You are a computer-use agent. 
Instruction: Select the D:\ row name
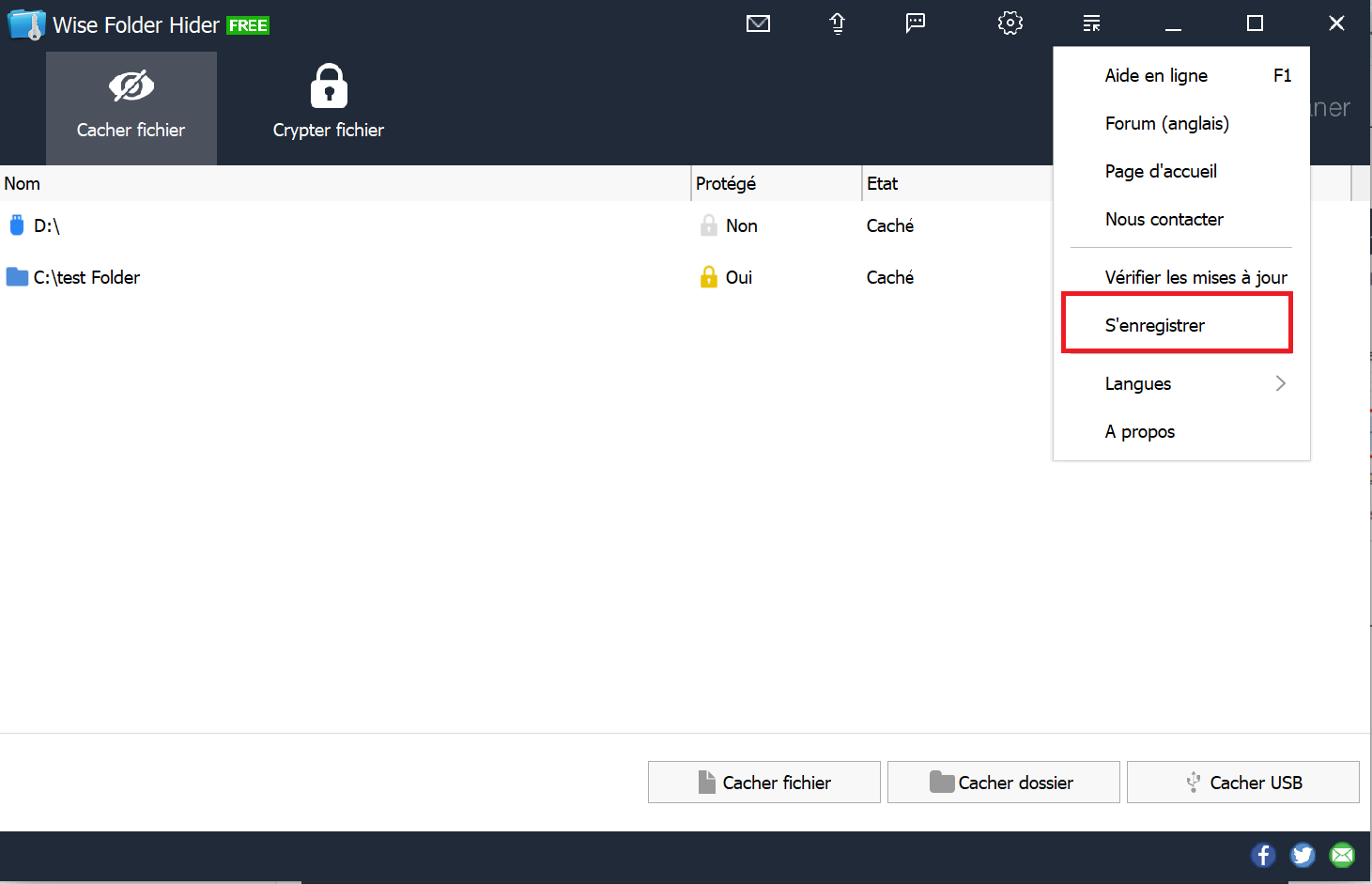tap(47, 225)
